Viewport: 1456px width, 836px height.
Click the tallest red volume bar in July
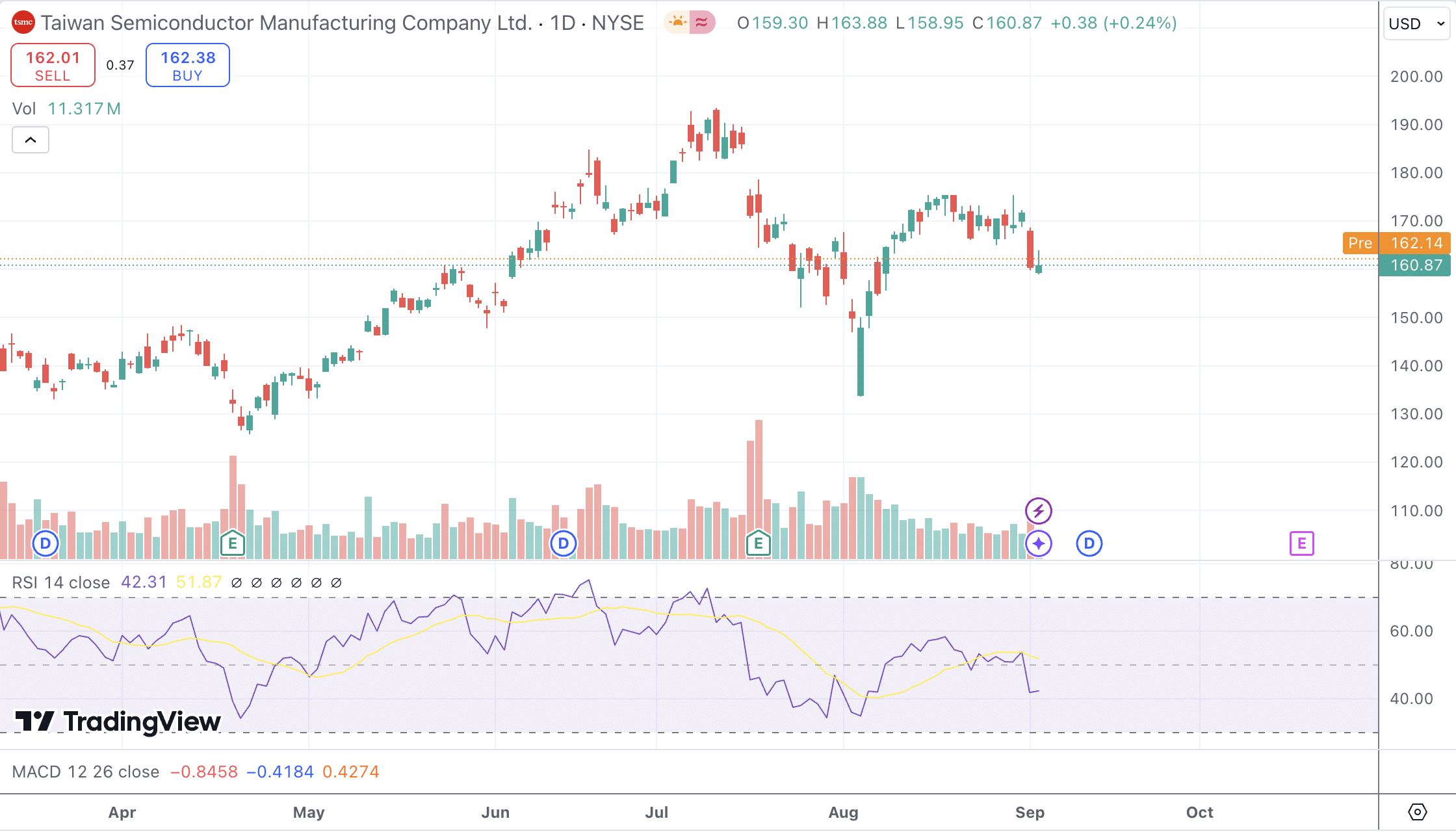pyautogui.click(x=759, y=490)
